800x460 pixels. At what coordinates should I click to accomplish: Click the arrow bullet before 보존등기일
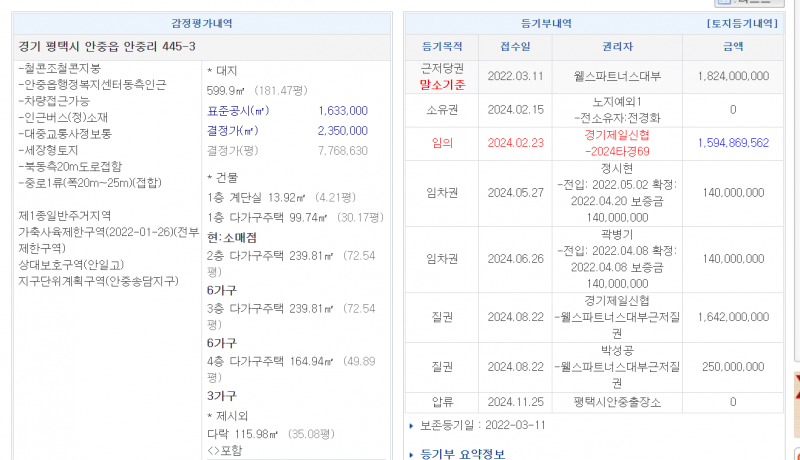point(411,425)
